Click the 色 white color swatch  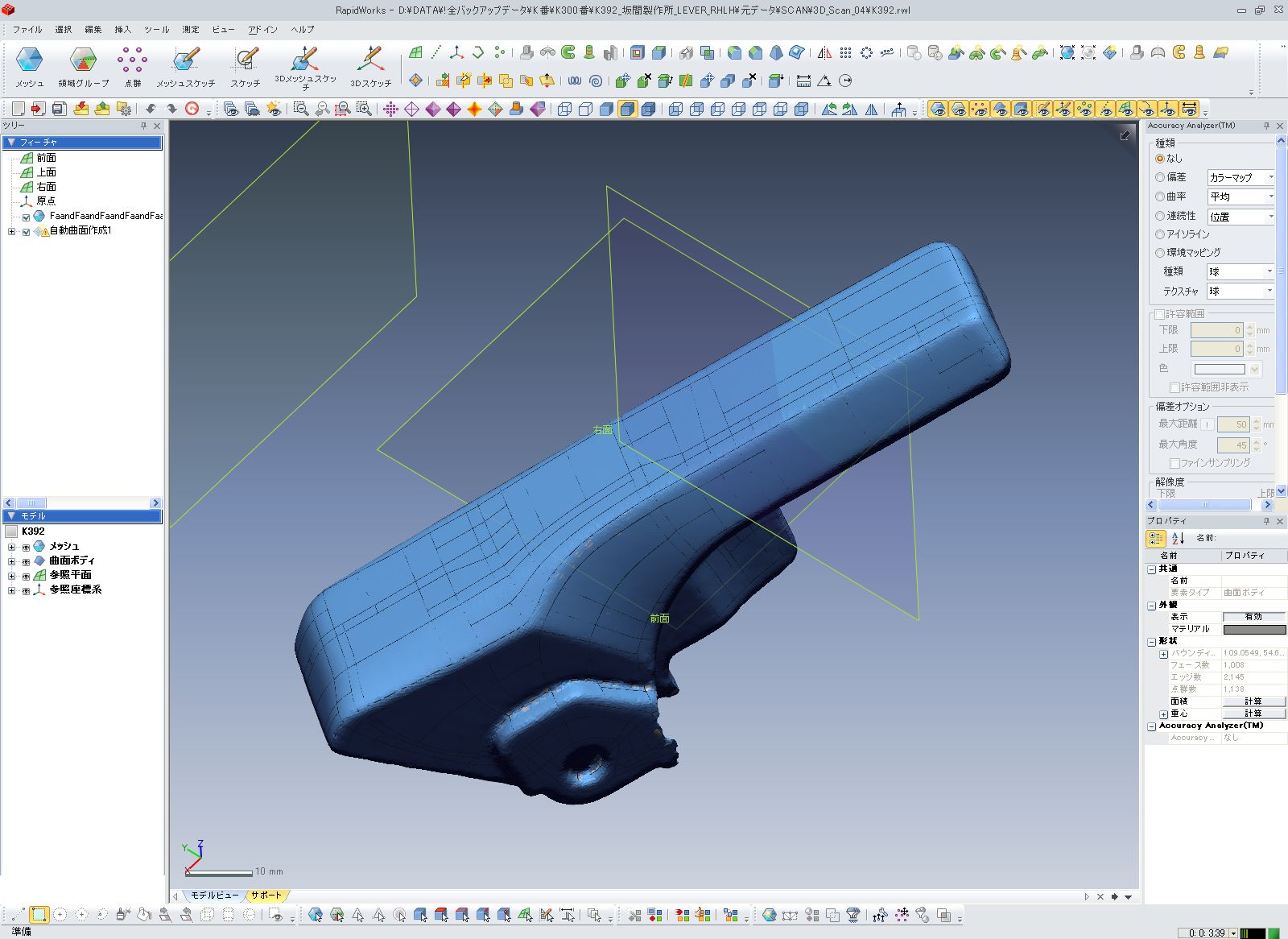1220,369
